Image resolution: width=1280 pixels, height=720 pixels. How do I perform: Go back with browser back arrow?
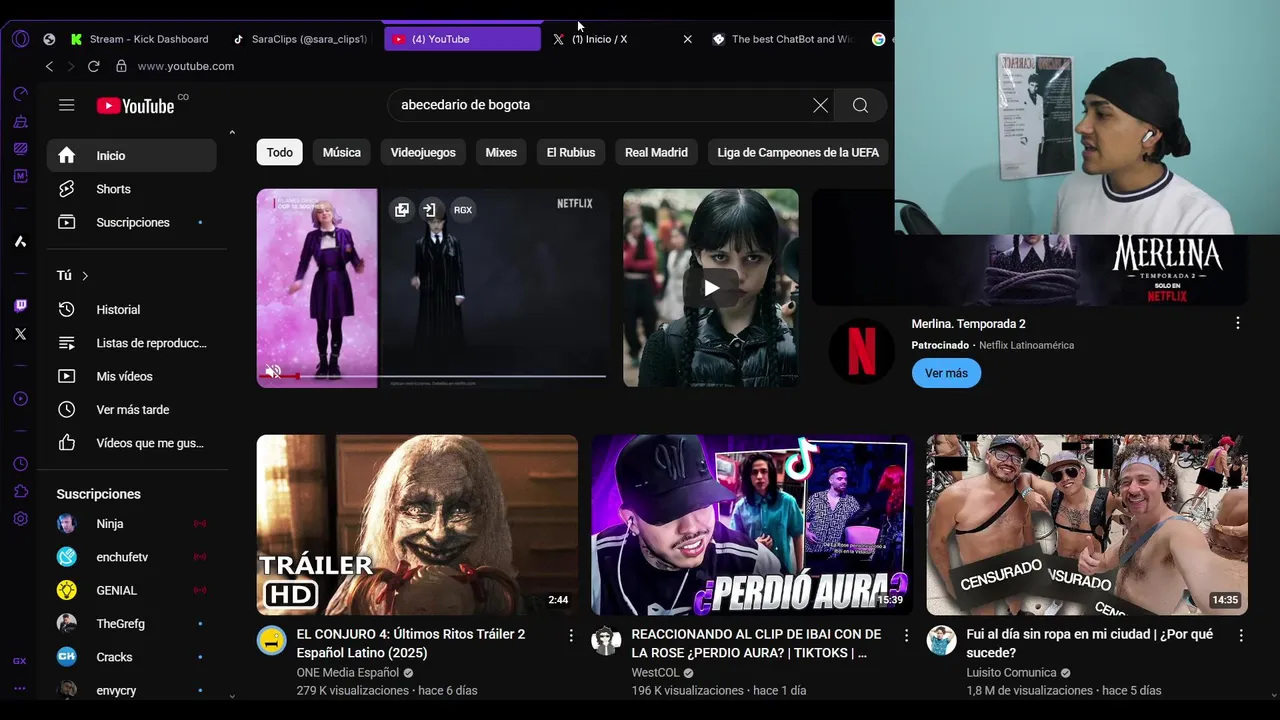49,66
